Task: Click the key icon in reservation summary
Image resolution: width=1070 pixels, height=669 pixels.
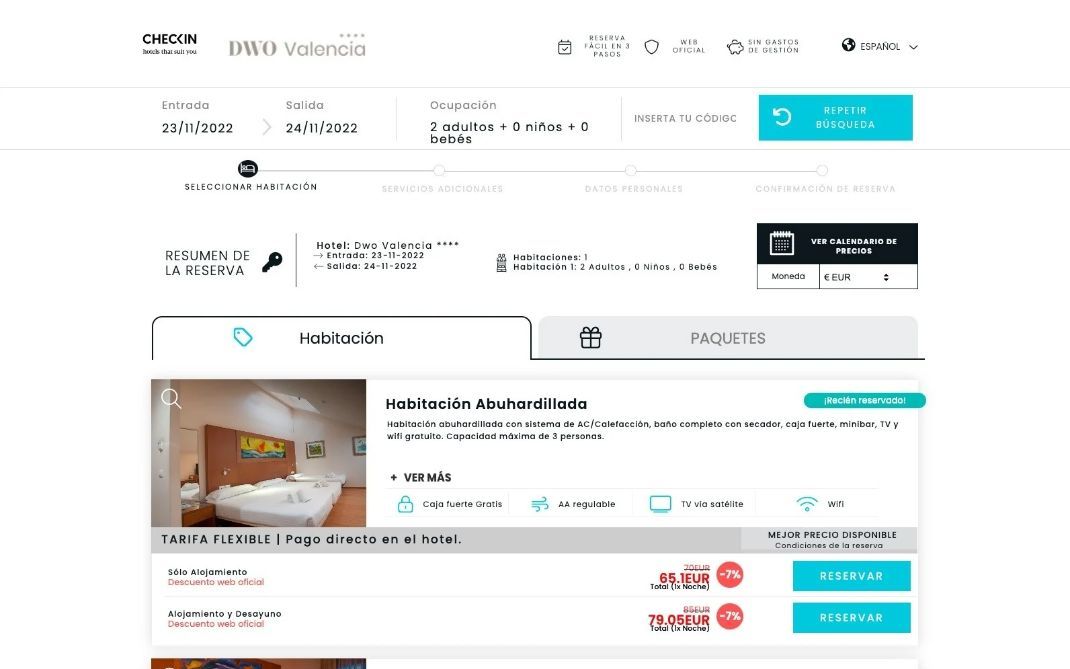Action: pyautogui.click(x=272, y=262)
